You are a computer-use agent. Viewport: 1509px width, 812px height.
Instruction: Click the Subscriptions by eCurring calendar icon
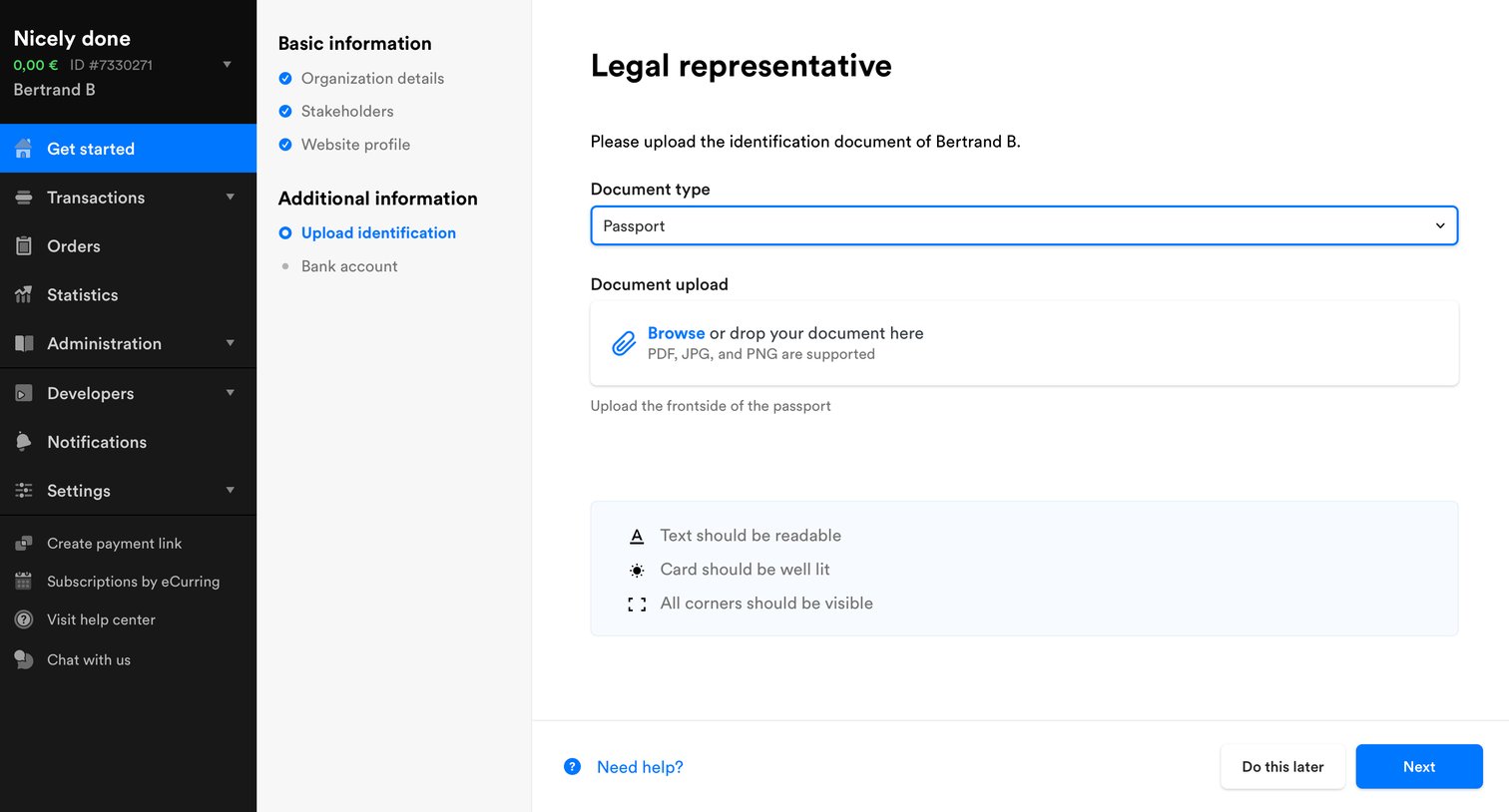pos(24,582)
